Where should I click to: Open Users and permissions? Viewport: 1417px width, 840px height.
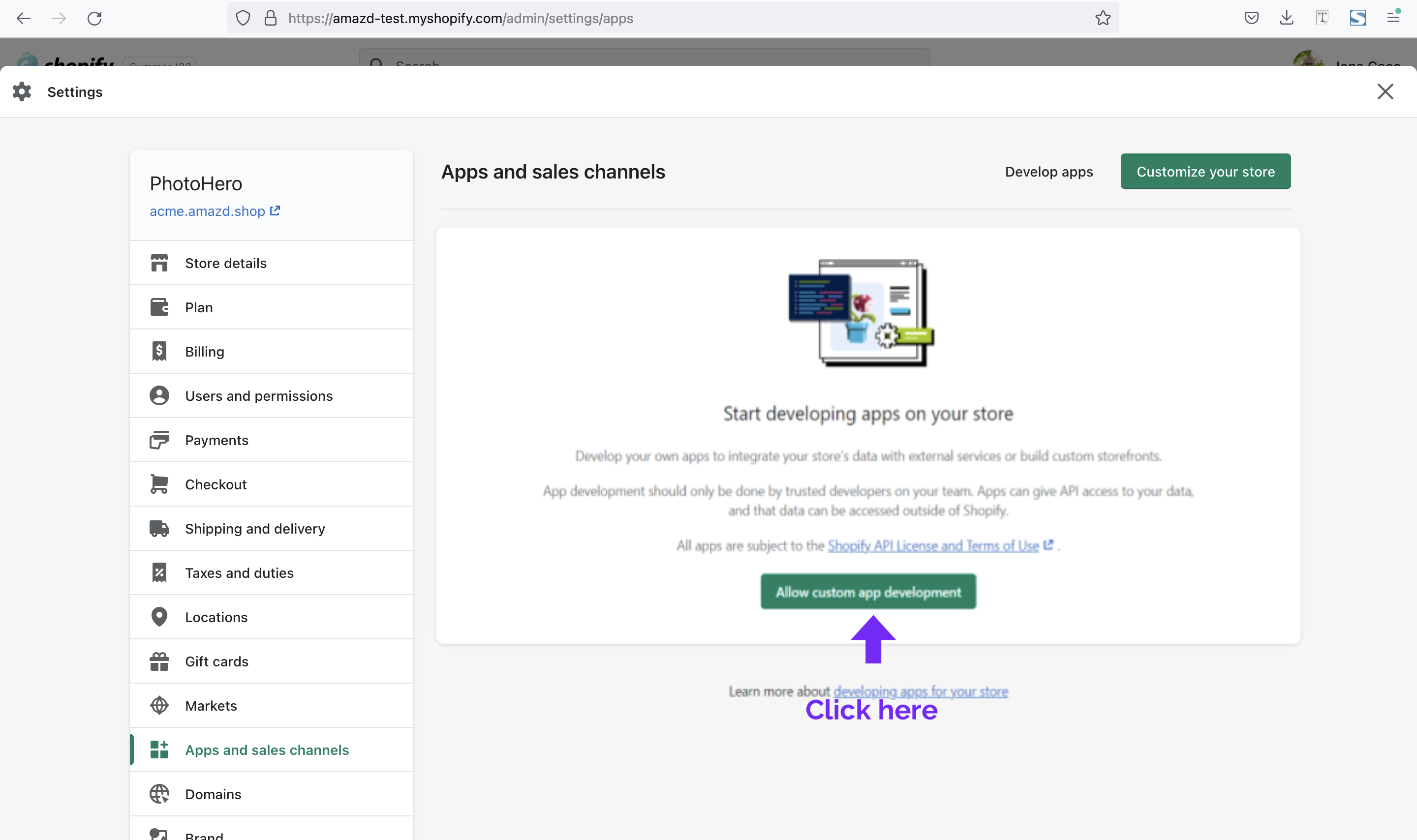pyautogui.click(x=271, y=396)
